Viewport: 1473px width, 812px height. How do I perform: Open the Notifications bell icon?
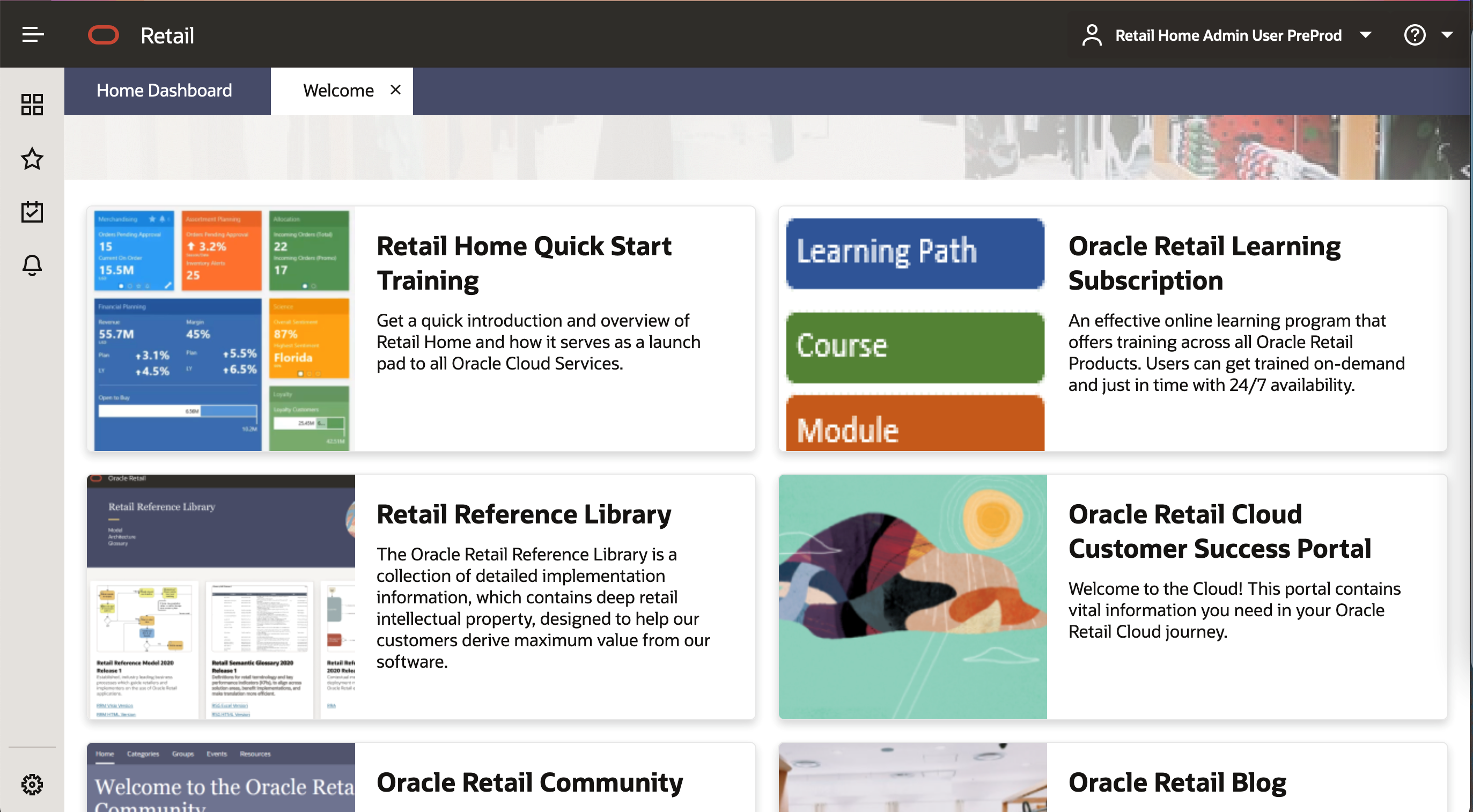point(32,265)
